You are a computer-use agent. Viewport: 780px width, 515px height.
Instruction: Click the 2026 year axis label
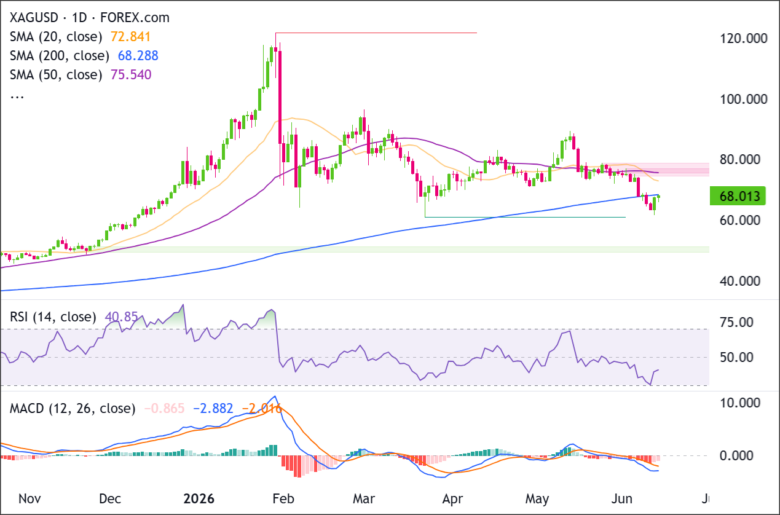pos(198,499)
